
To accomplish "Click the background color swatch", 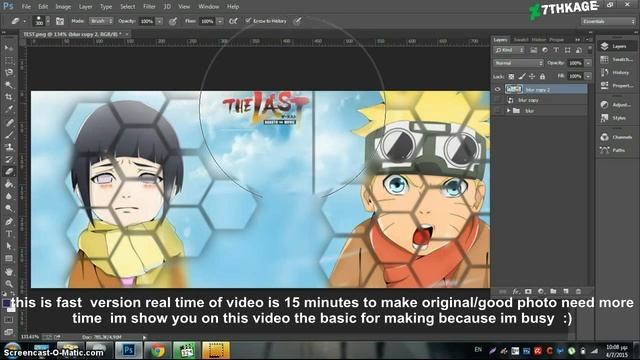I will click(11, 309).
